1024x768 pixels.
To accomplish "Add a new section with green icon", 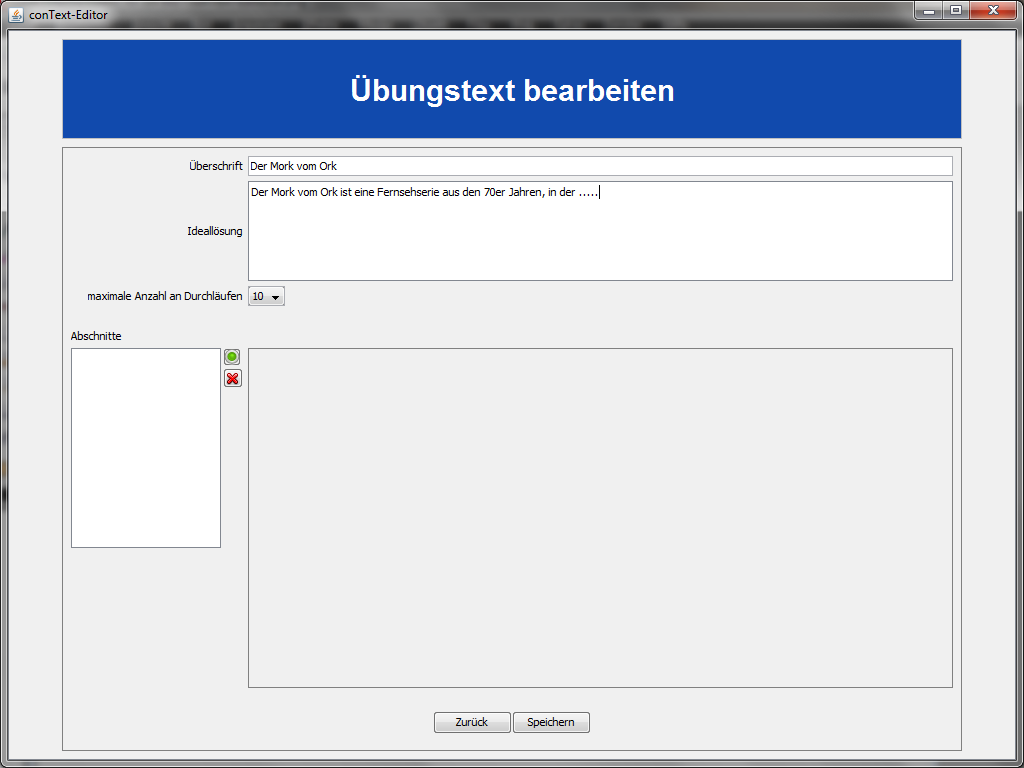I will [x=232, y=357].
